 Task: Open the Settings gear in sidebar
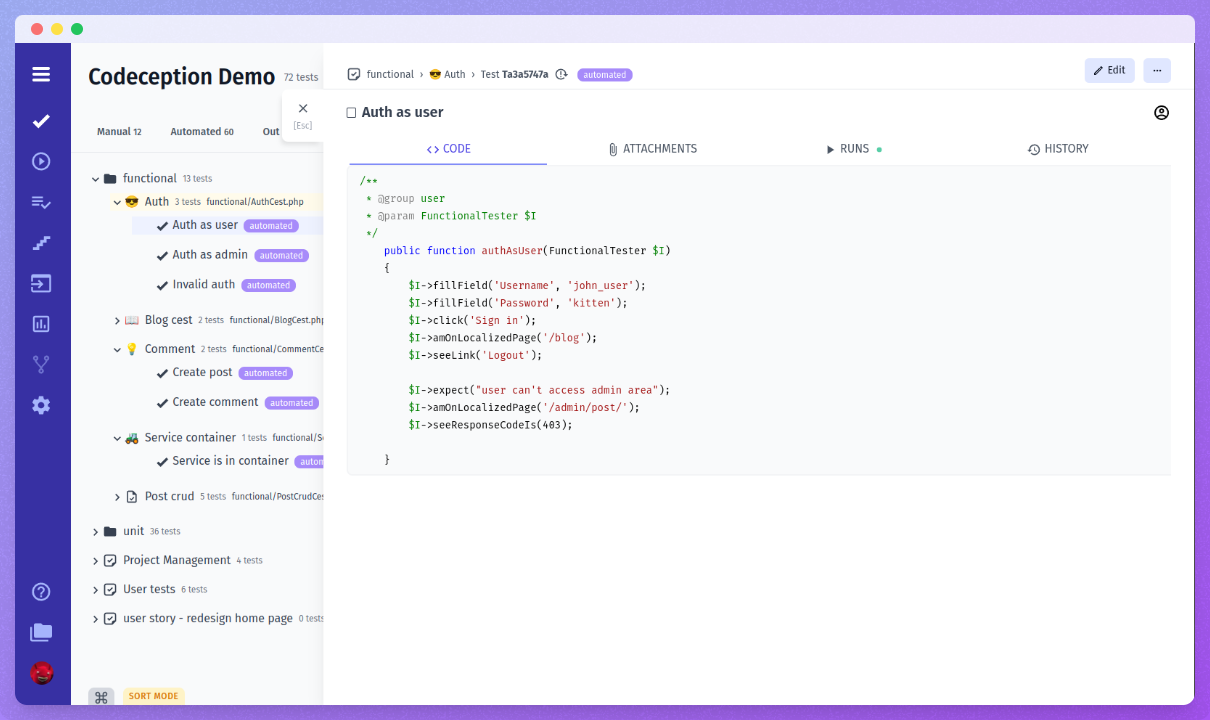point(41,405)
